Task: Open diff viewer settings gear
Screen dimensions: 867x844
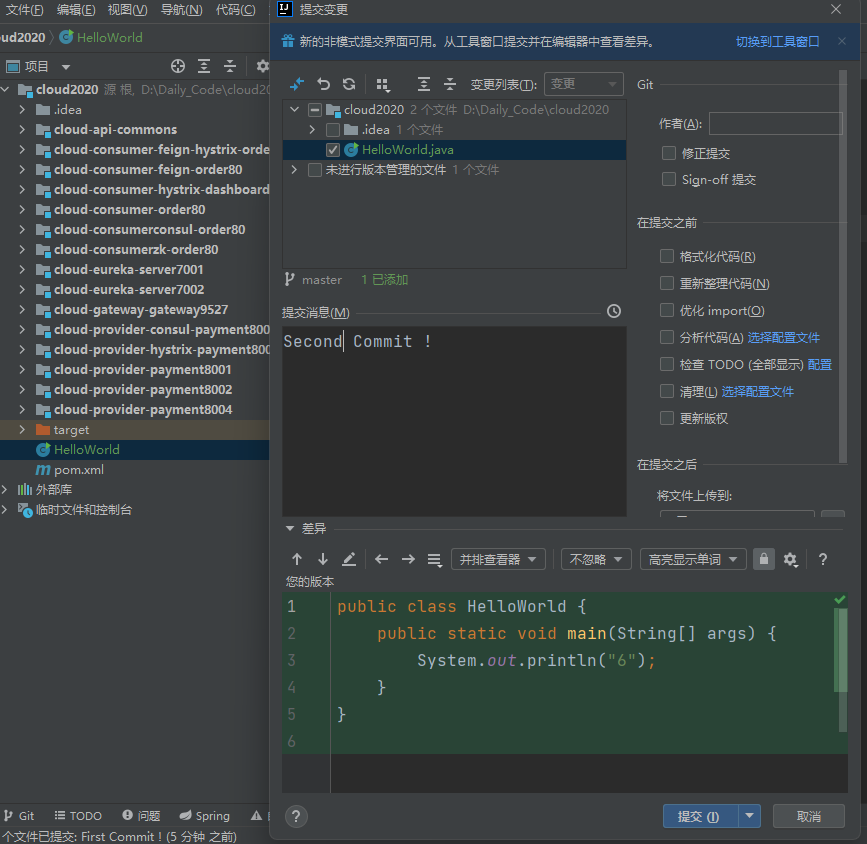Action: point(791,560)
